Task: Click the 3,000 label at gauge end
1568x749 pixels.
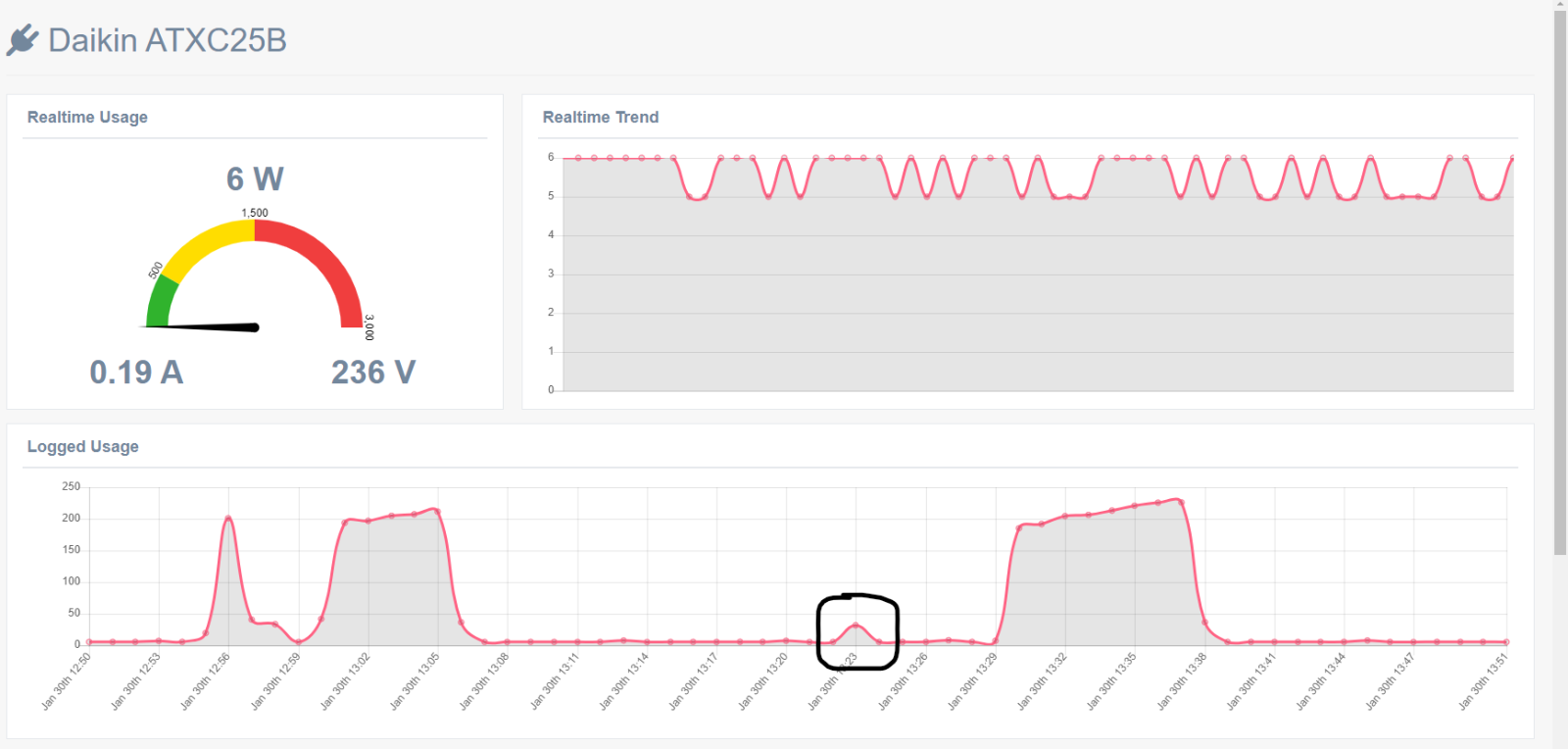Action: tap(369, 327)
